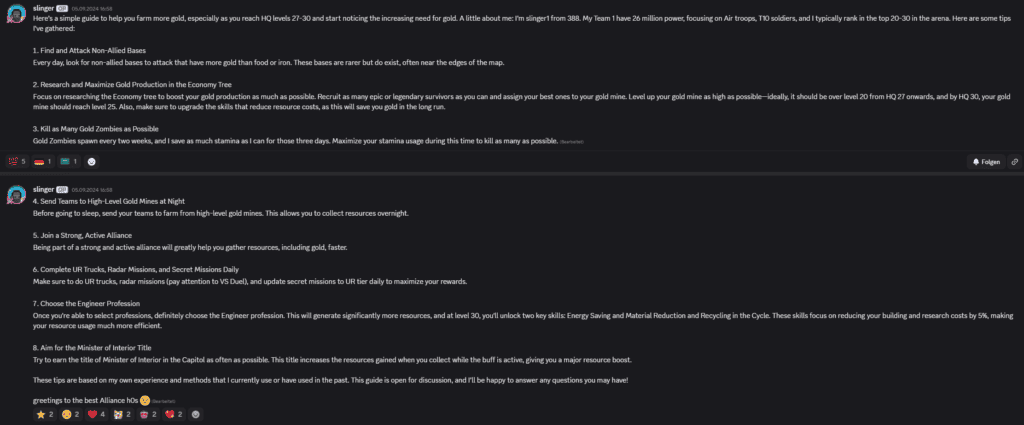This screenshot has height=425, width=1024.
Task: Add a reaction to the second message
Action: click(196, 413)
